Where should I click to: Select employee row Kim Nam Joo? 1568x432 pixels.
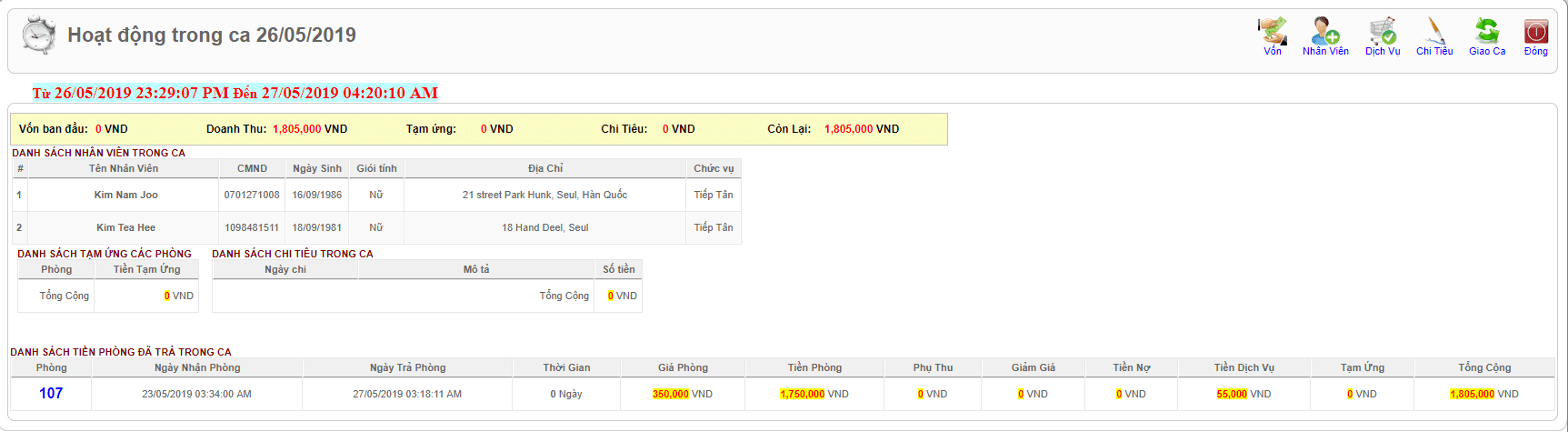pos(125,195)
